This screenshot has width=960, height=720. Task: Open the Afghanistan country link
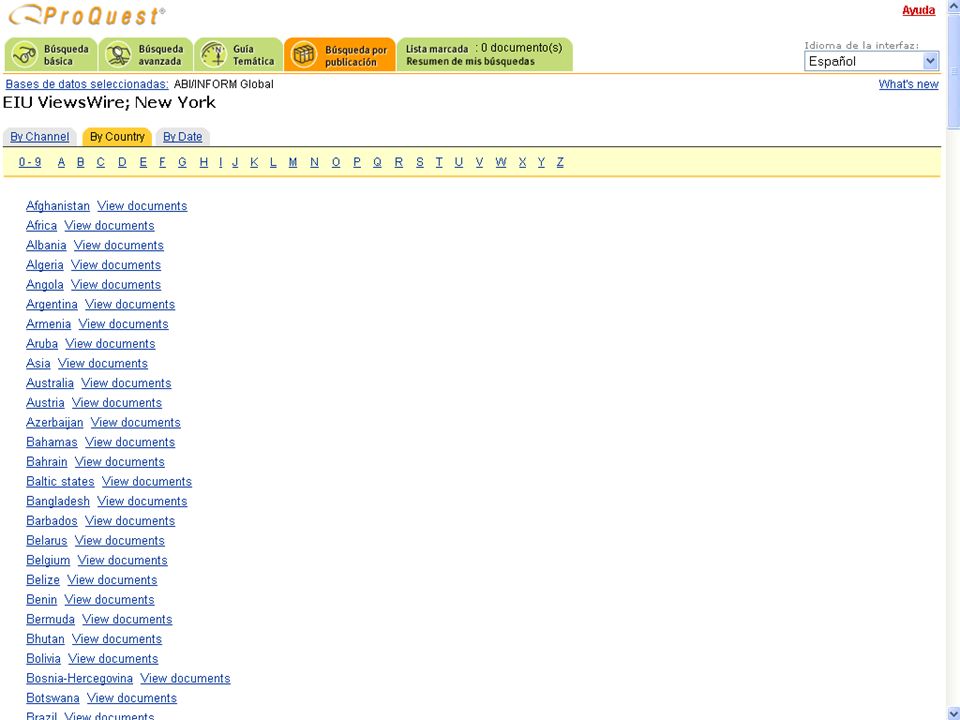click(x=58, y=206)
